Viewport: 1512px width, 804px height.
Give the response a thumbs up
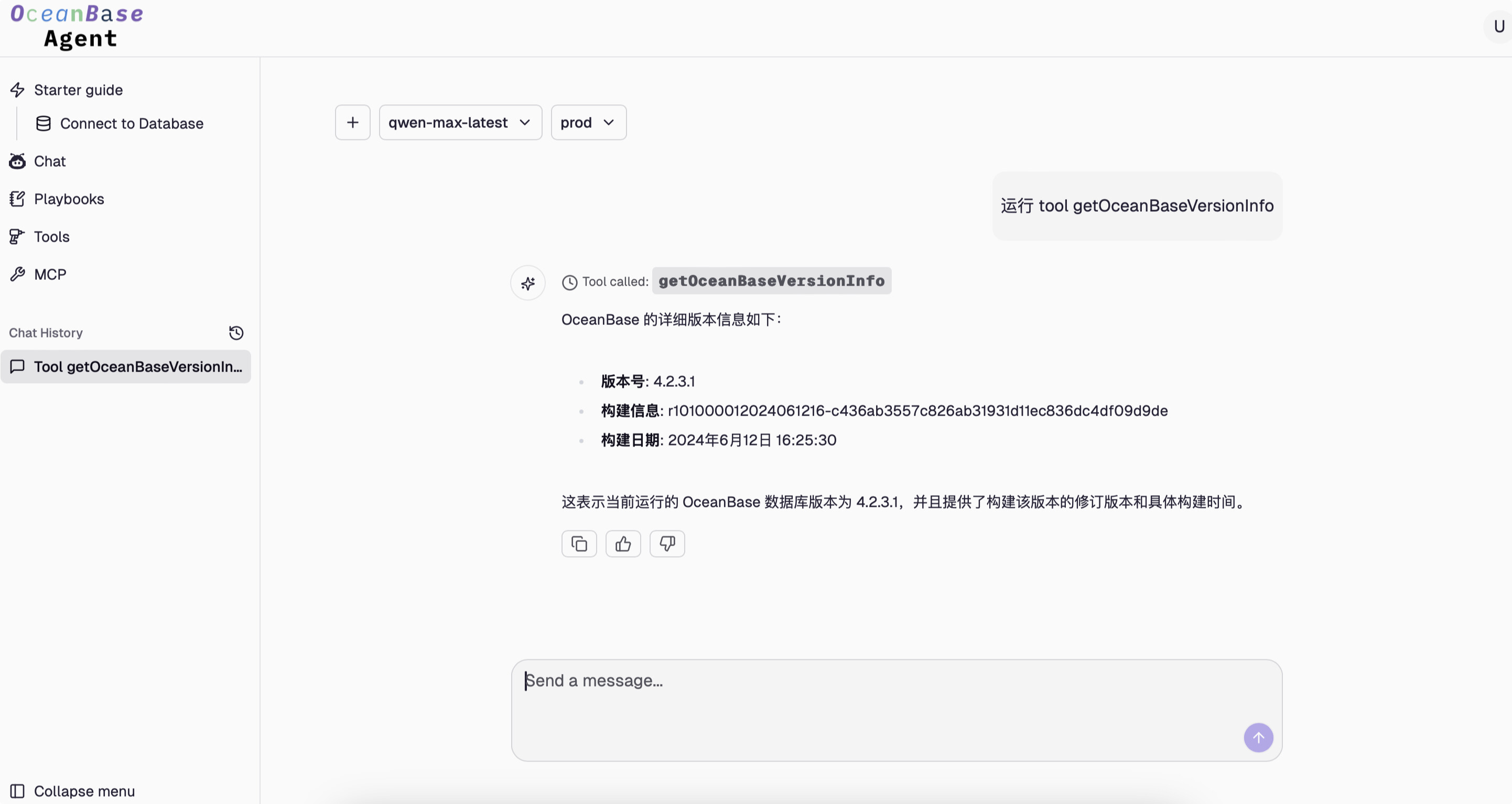pyautogui.click(x=623, y=544)
